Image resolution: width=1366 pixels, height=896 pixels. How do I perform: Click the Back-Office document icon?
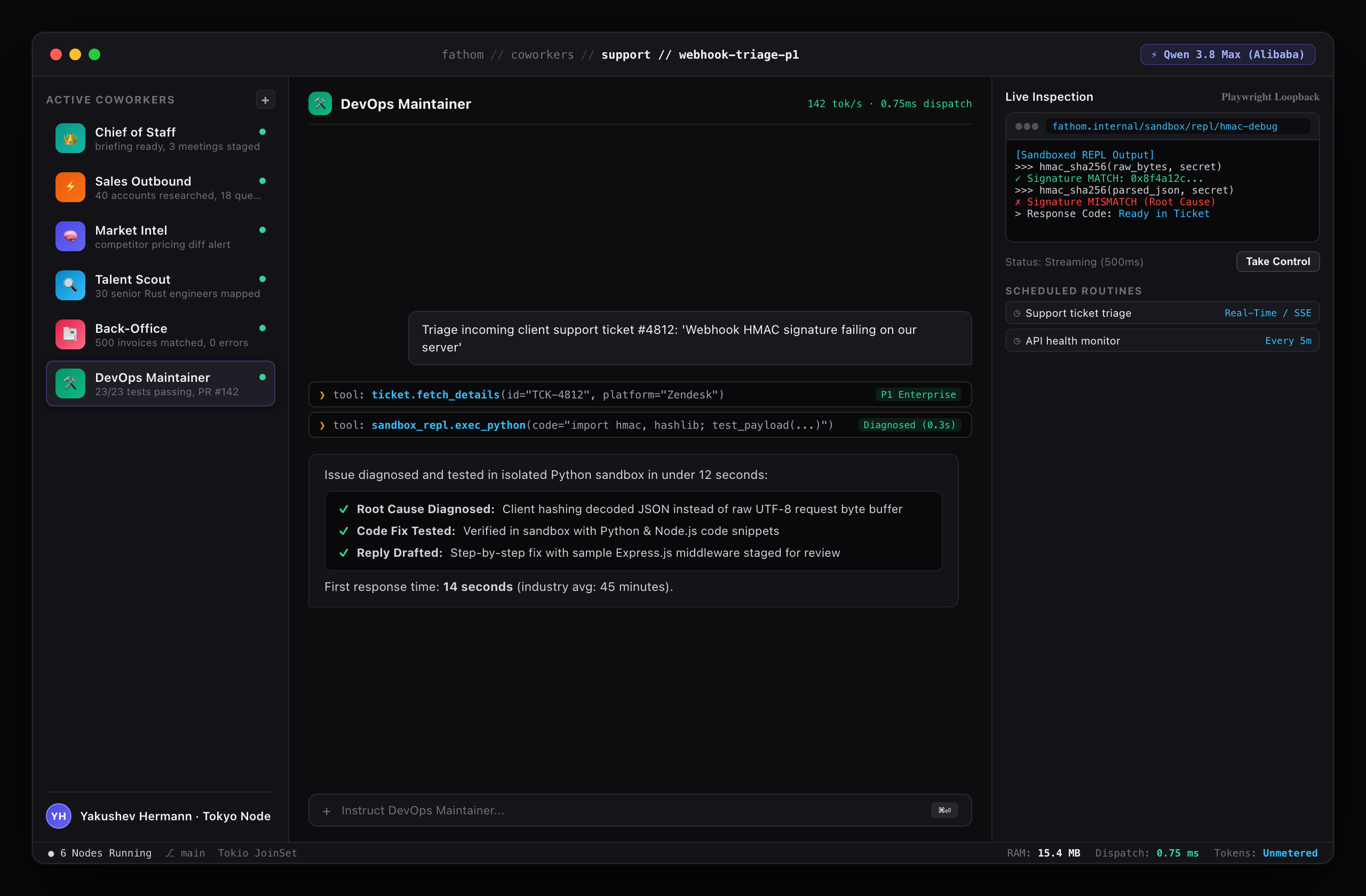coord(70,334)
